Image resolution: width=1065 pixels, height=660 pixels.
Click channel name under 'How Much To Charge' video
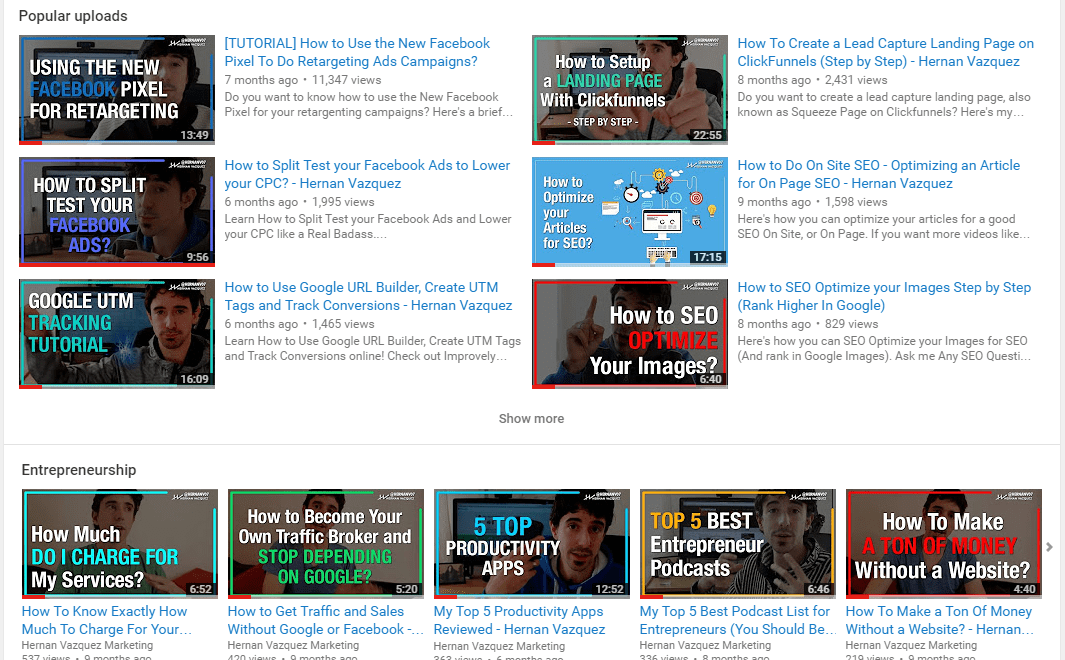(87, 645)
